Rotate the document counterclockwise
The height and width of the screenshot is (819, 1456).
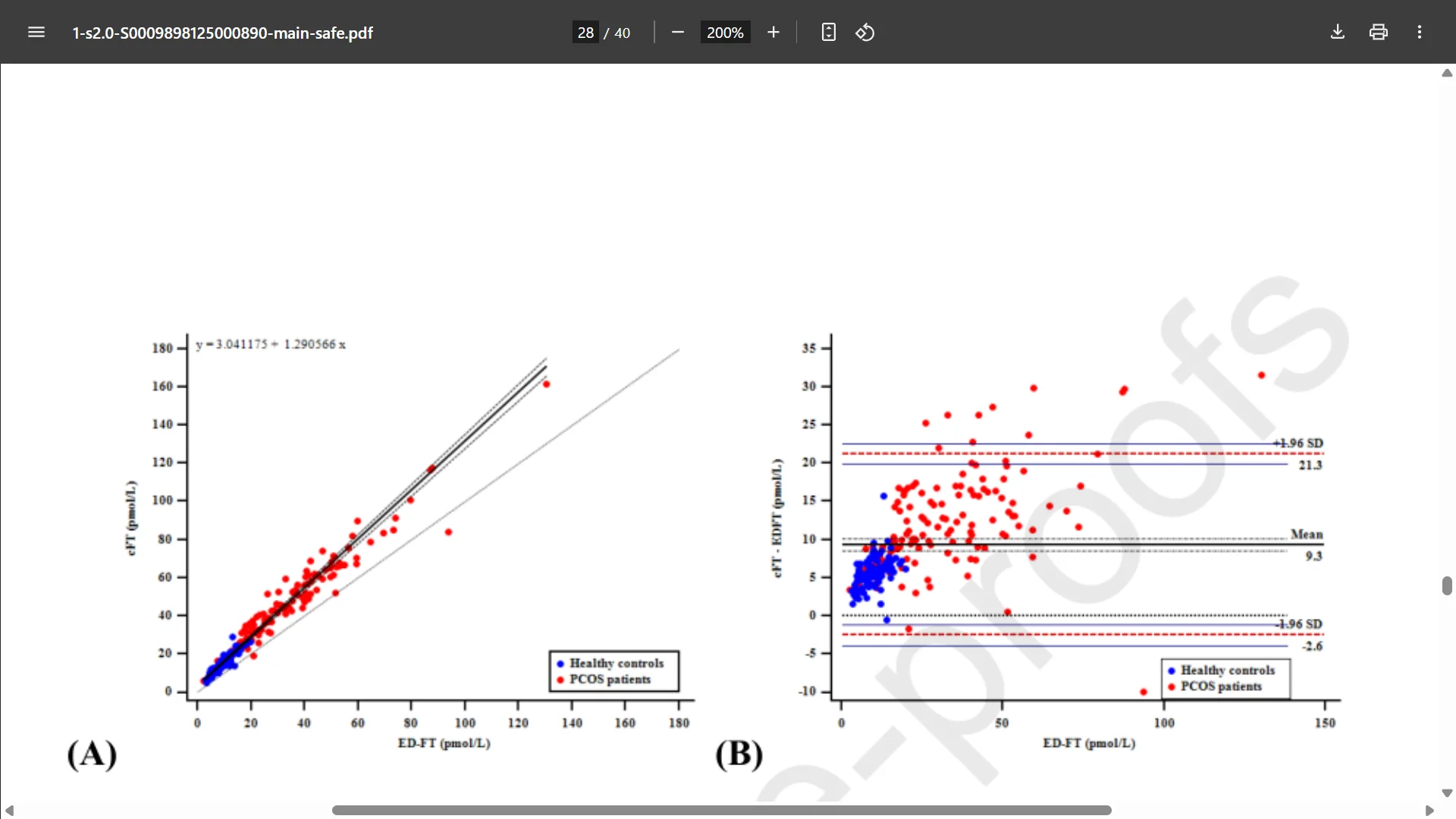point(865,33)
